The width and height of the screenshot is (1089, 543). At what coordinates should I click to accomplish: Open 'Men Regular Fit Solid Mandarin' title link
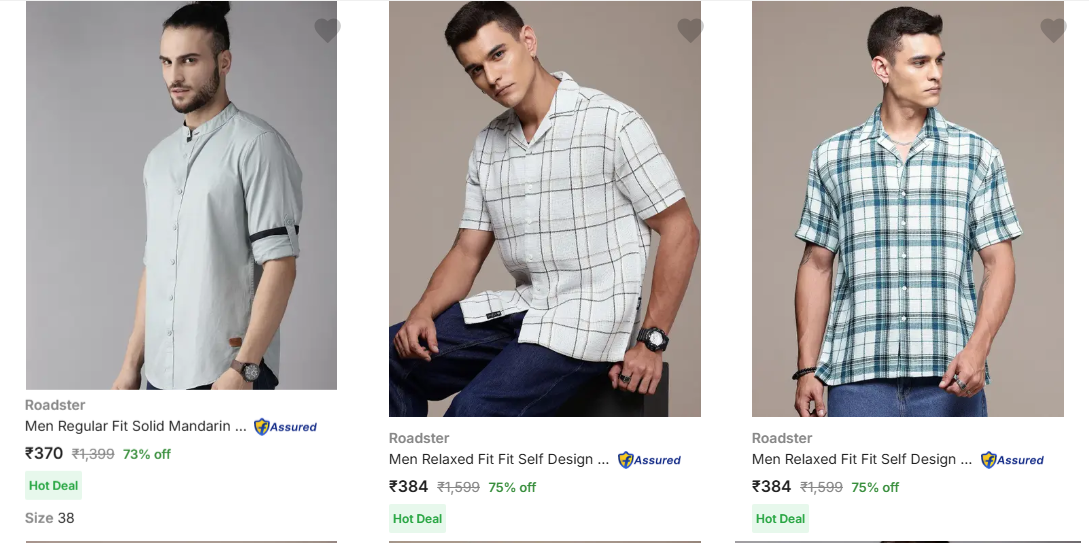[x=135, y=426]
